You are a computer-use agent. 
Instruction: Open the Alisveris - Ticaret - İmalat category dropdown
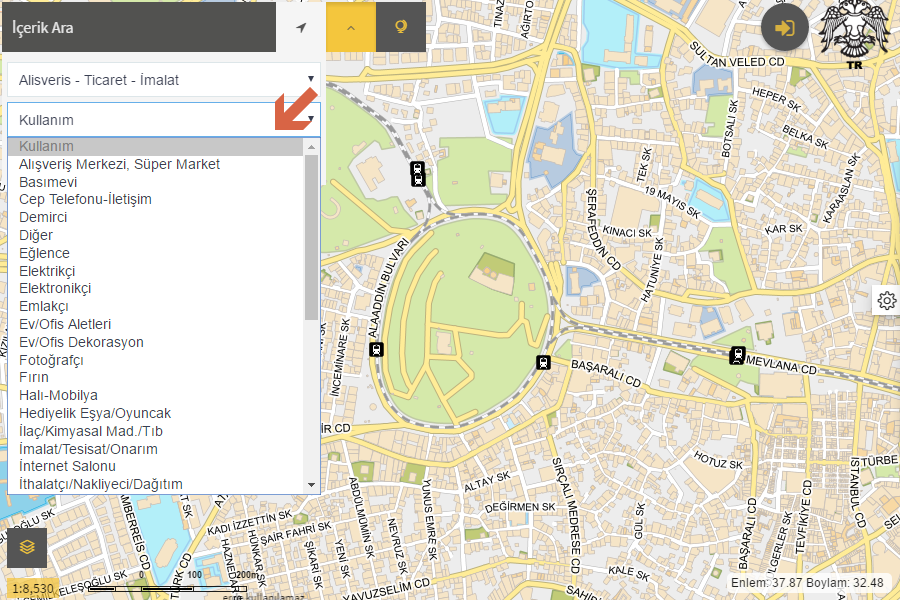pos(164,80)
